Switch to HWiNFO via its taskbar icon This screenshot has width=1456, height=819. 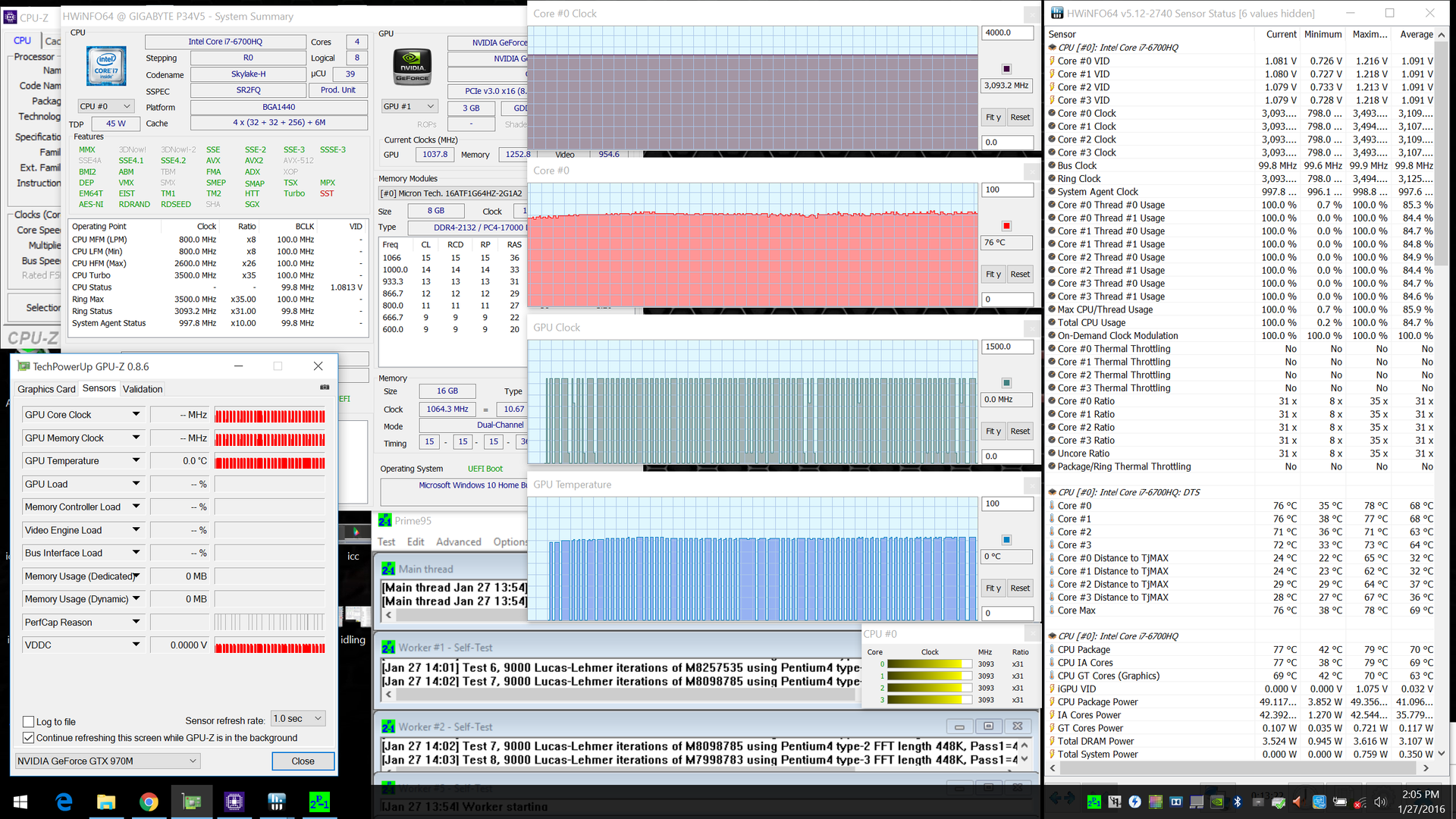tap(277, 802)
